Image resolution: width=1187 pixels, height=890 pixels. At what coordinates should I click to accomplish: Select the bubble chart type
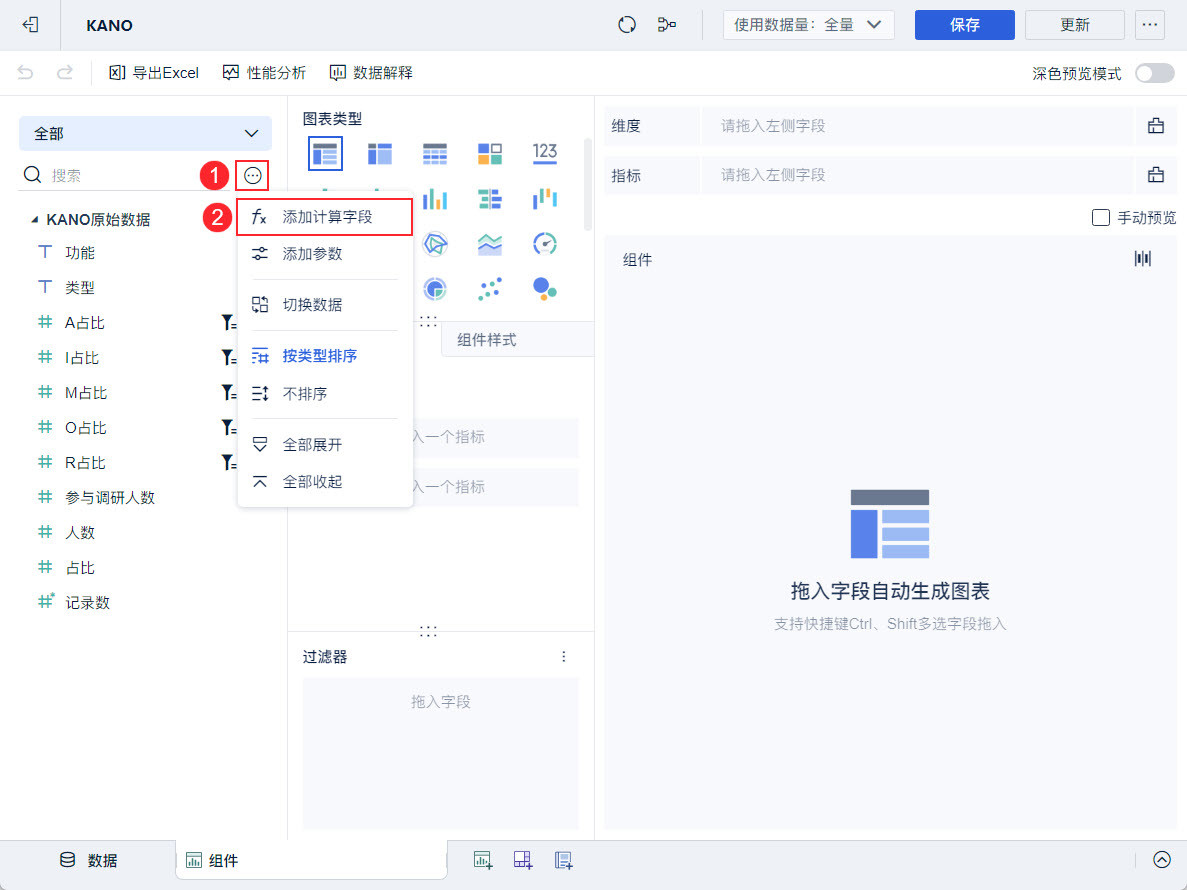[x=545, y=288]
